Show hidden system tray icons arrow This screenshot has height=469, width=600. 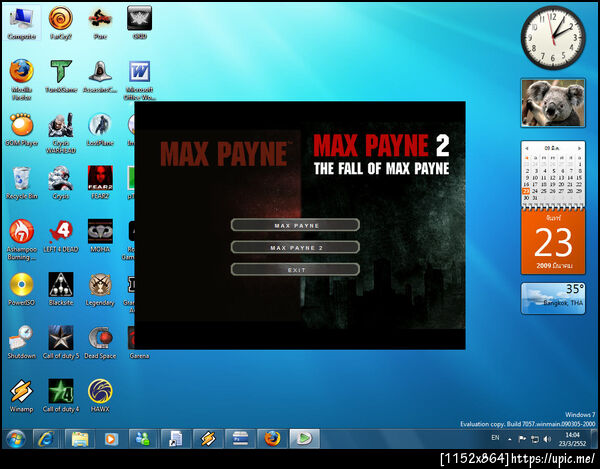pos(510,439)
